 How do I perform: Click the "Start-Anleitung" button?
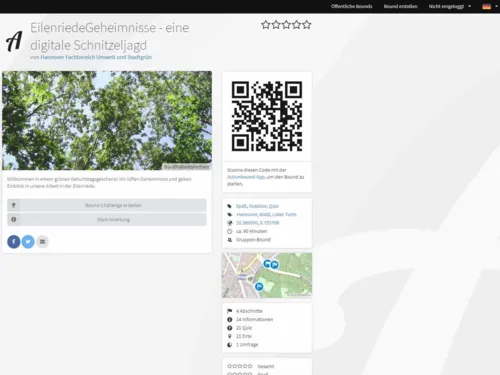coord(107,220)
